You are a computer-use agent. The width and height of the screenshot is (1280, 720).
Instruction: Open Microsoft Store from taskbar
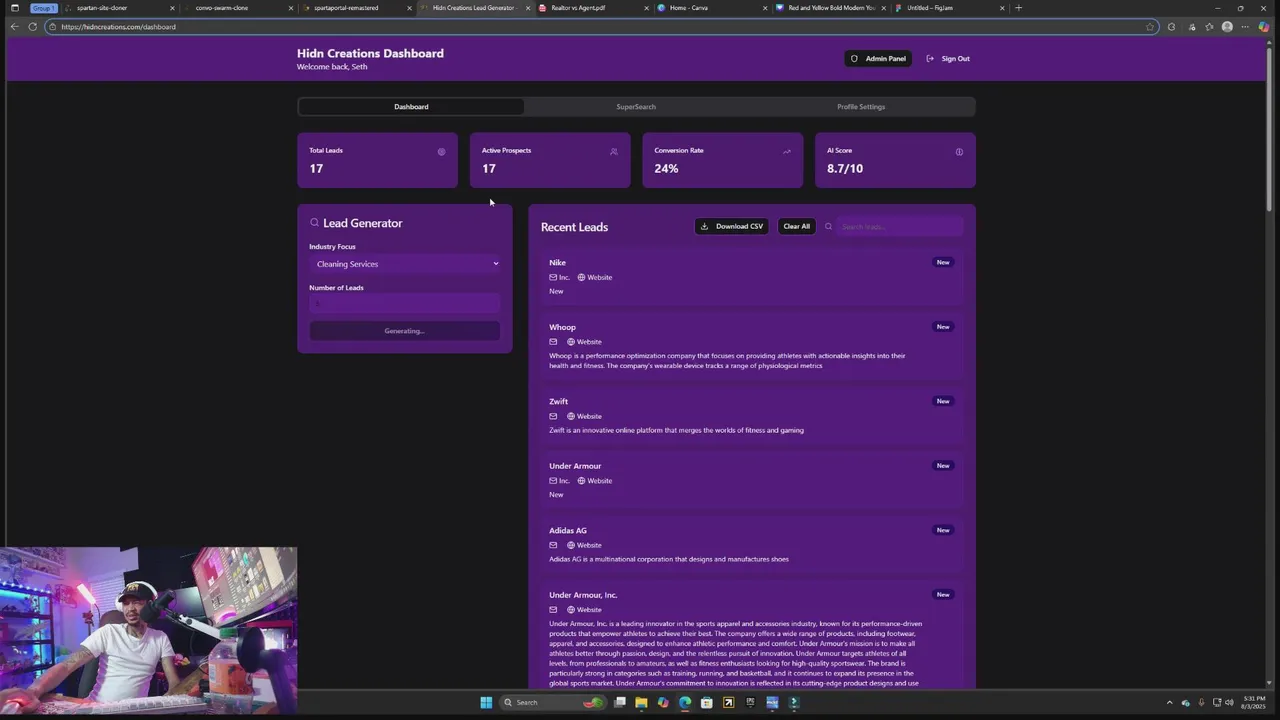(707, 702)
